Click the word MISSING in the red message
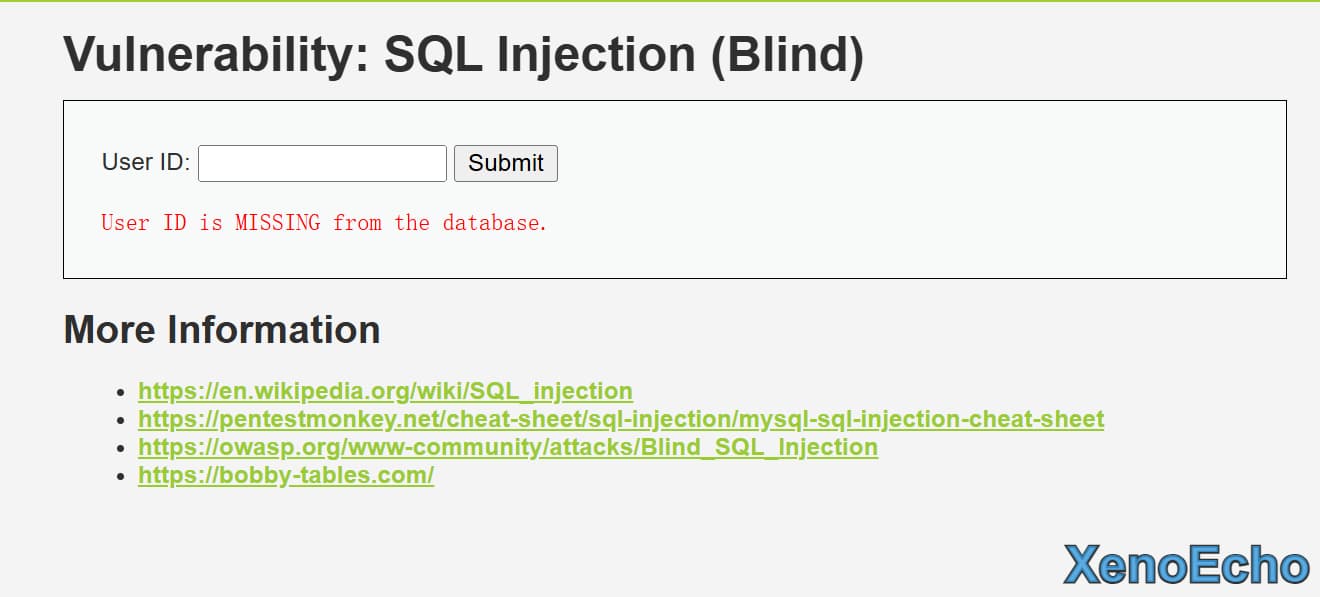Screen dimensions: 1320x597 point(278,223)
